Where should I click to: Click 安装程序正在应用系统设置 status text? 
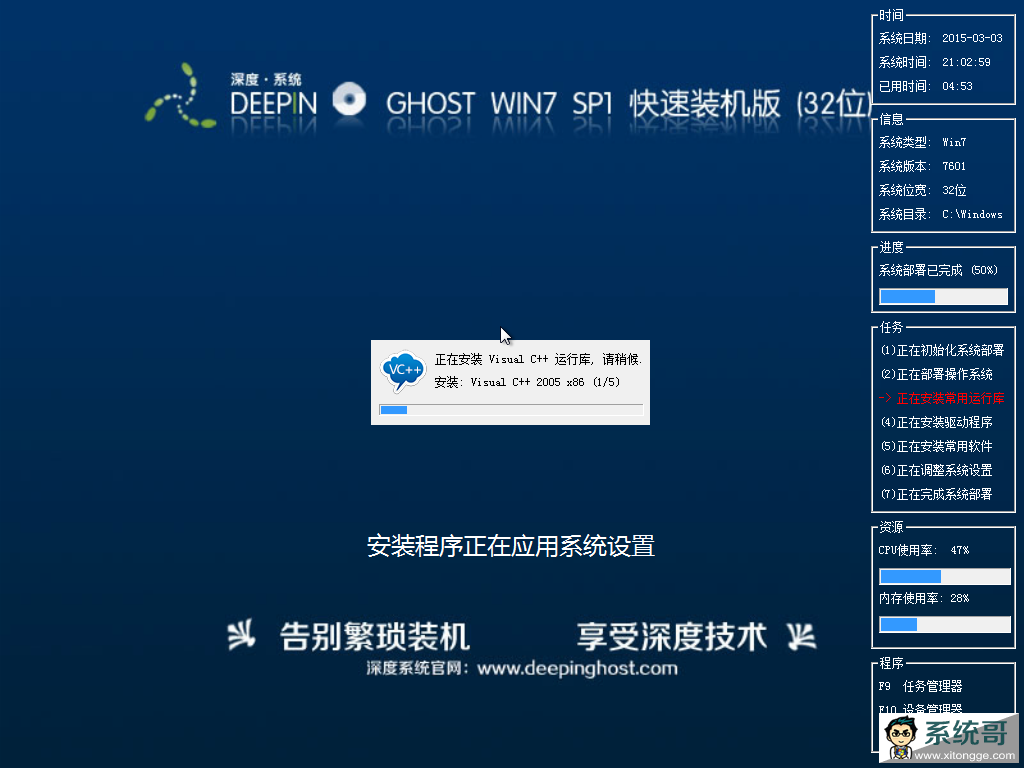click(511, 546)
